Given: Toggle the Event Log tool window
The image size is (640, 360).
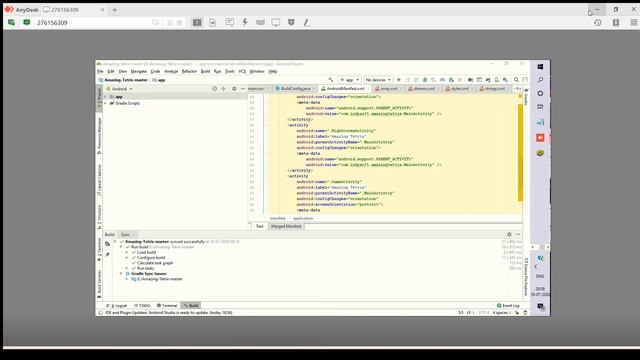Looking at the screenshot, I should 508,305.
